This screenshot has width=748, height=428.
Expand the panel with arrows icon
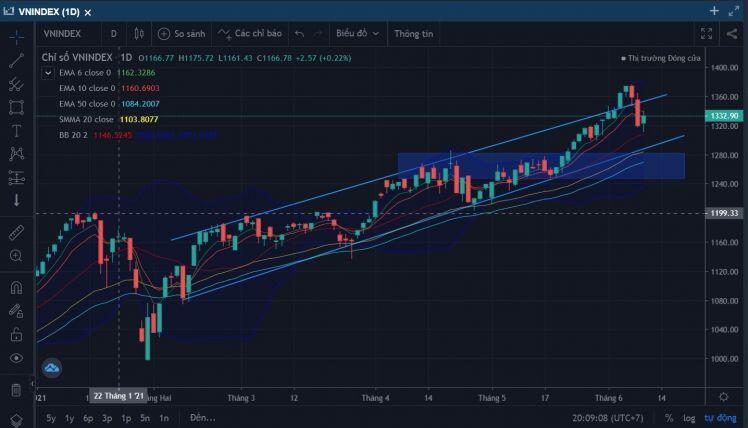click(x=734, y=11)
